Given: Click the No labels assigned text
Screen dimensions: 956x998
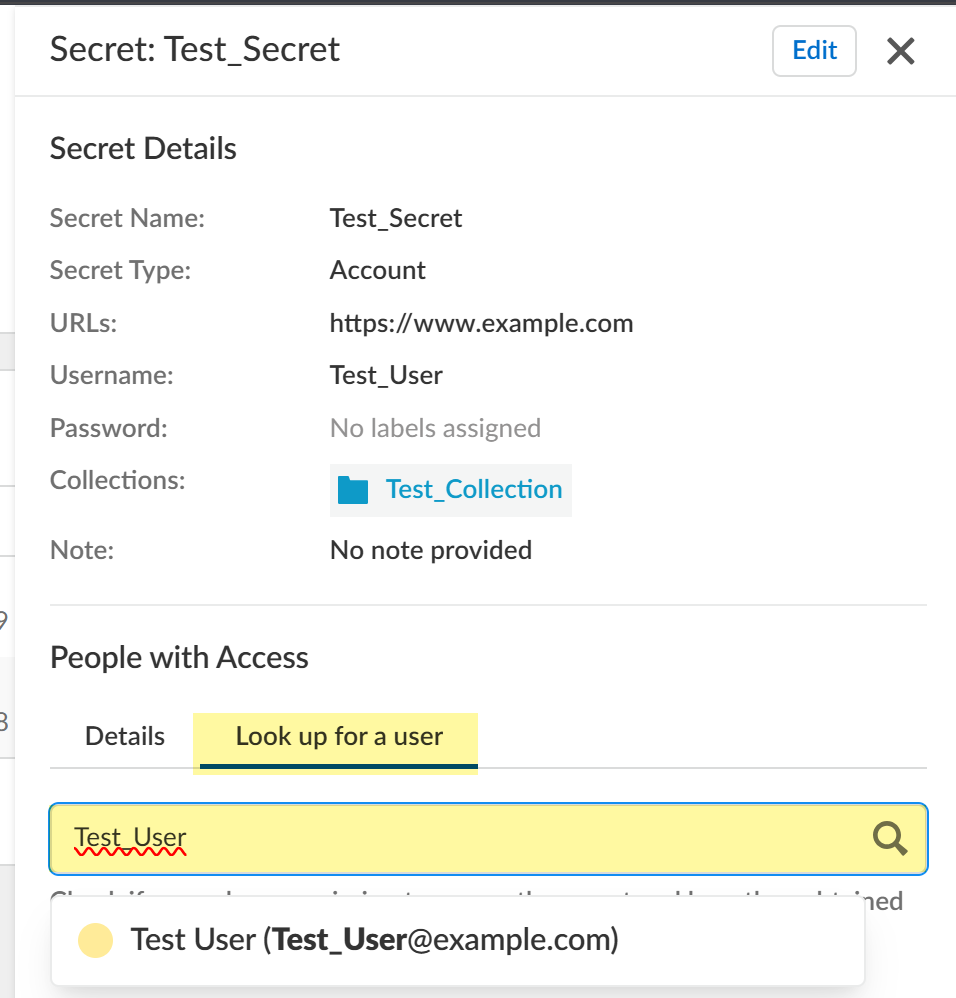Looking at the screenshot, I should click(x=435, y=429).
